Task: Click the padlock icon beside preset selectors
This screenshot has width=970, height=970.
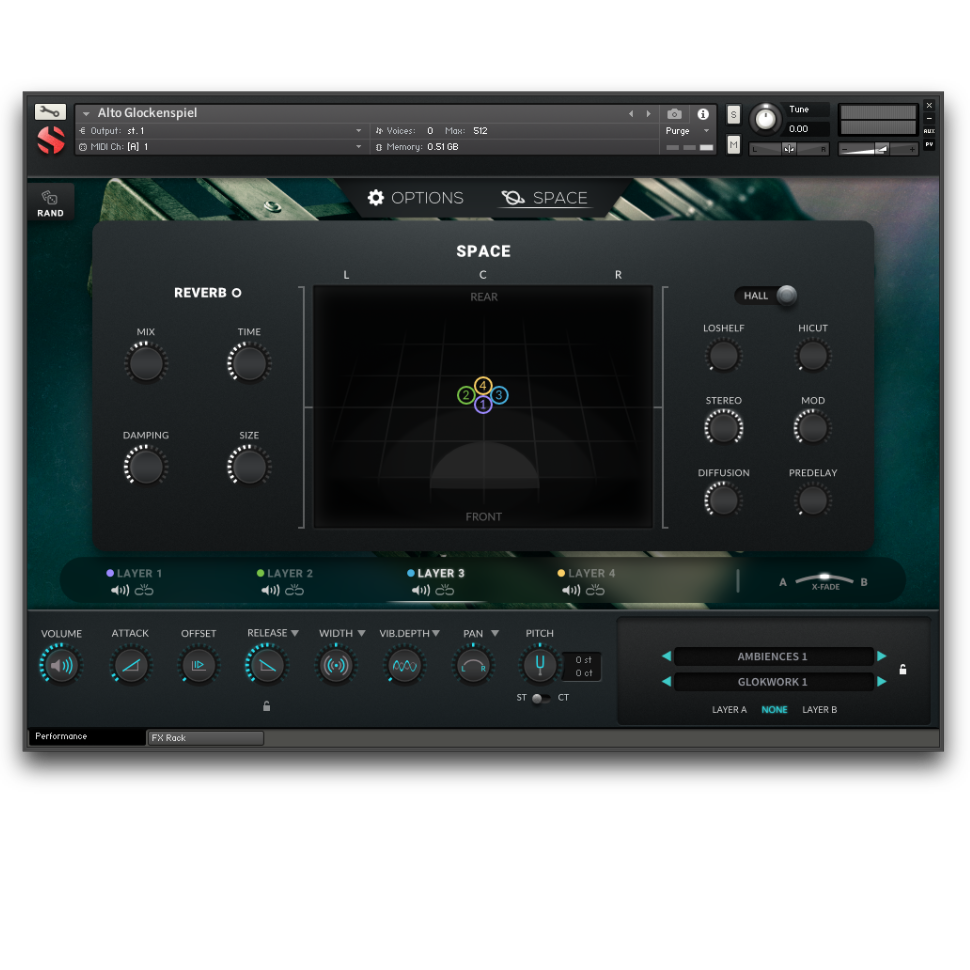Action: (903, 670)
